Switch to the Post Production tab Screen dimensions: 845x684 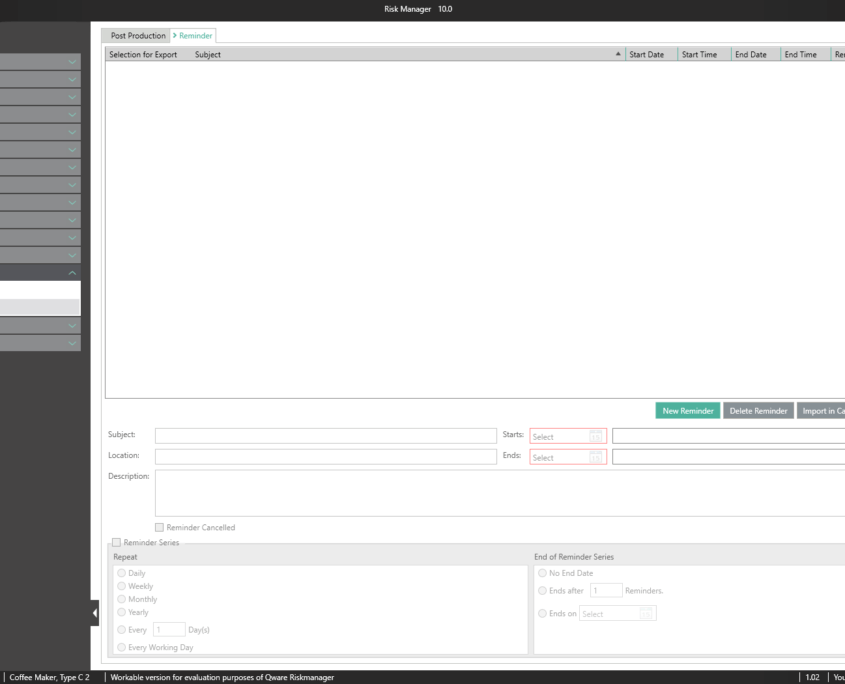tap(138, 36)
